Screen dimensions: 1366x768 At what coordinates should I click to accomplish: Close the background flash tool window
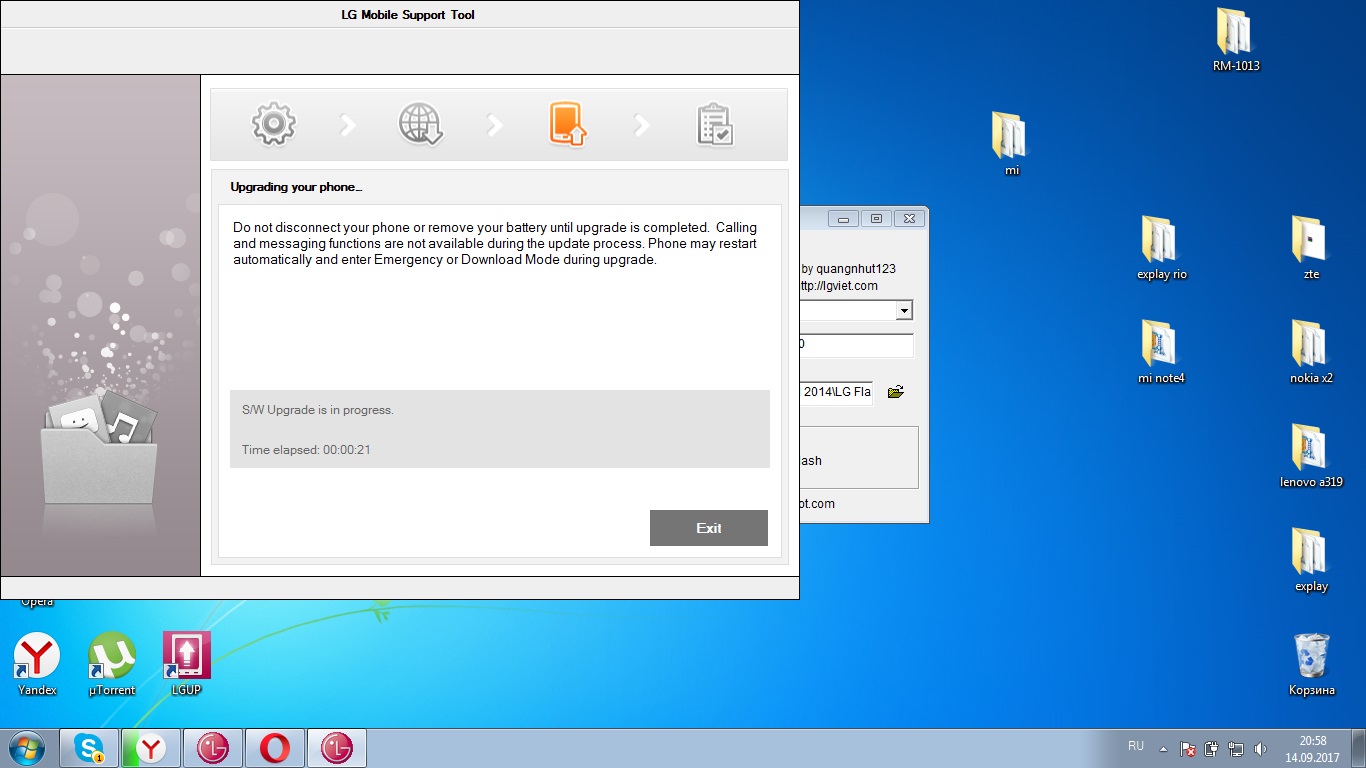[908, 218]
